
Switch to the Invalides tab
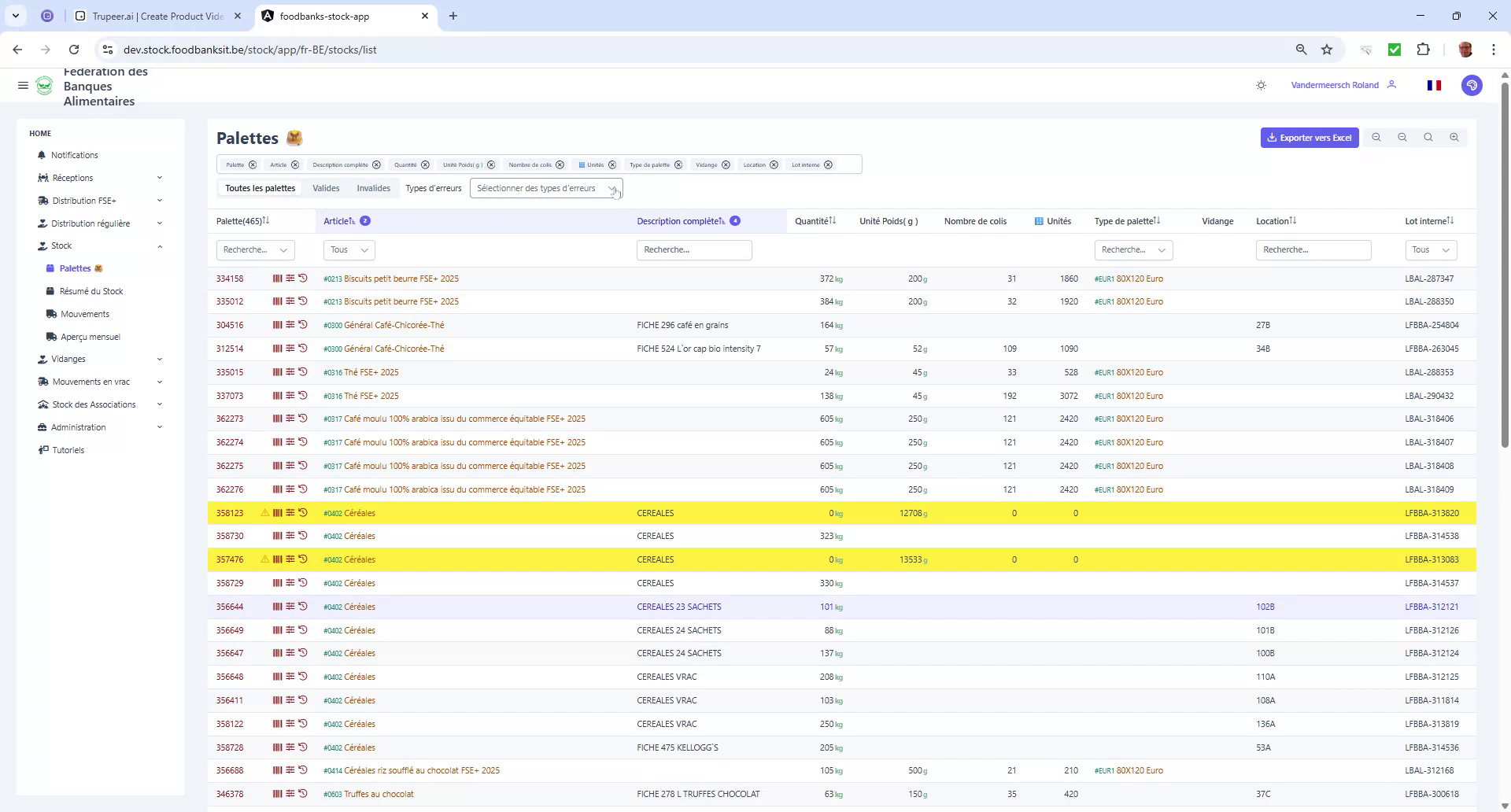(373, 188)
